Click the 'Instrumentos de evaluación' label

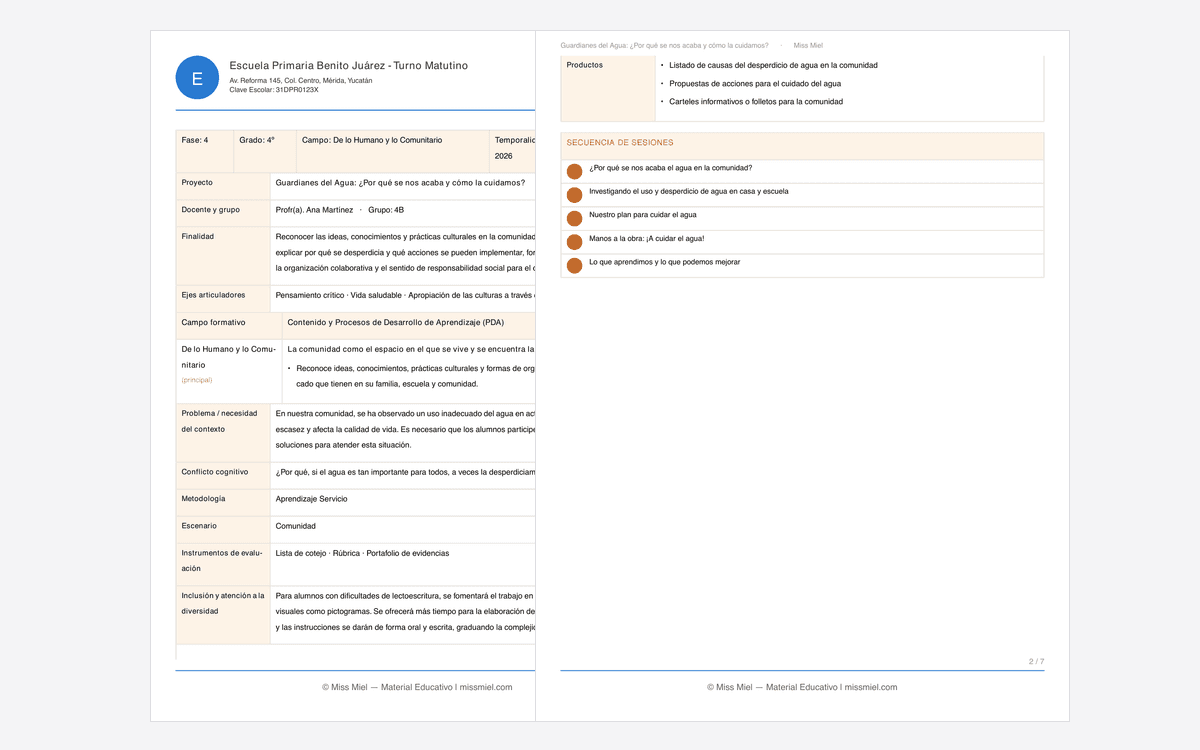pos(221,560)
